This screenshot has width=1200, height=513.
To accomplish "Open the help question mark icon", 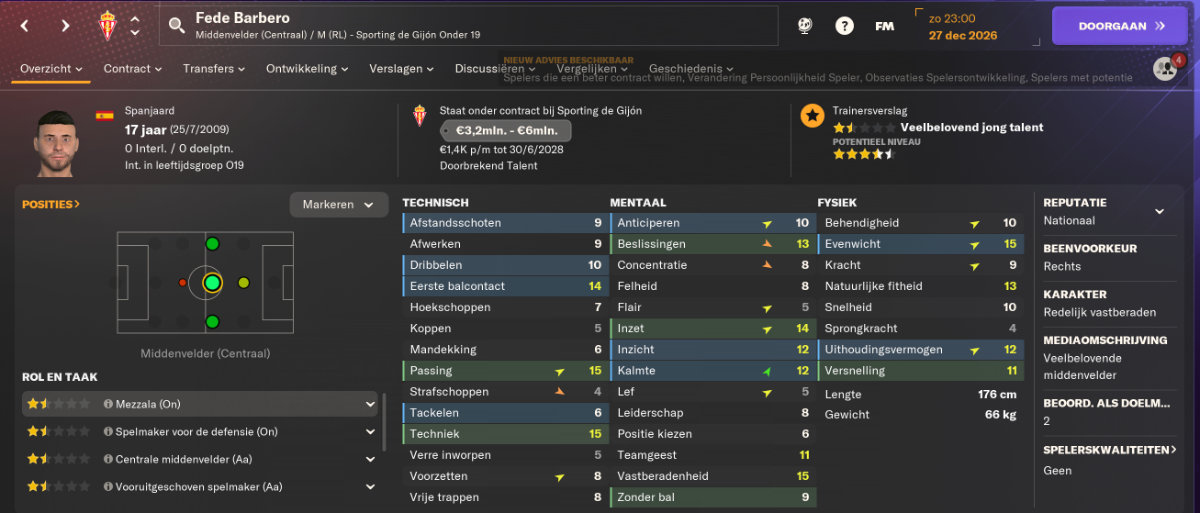I will click(845, 26).
